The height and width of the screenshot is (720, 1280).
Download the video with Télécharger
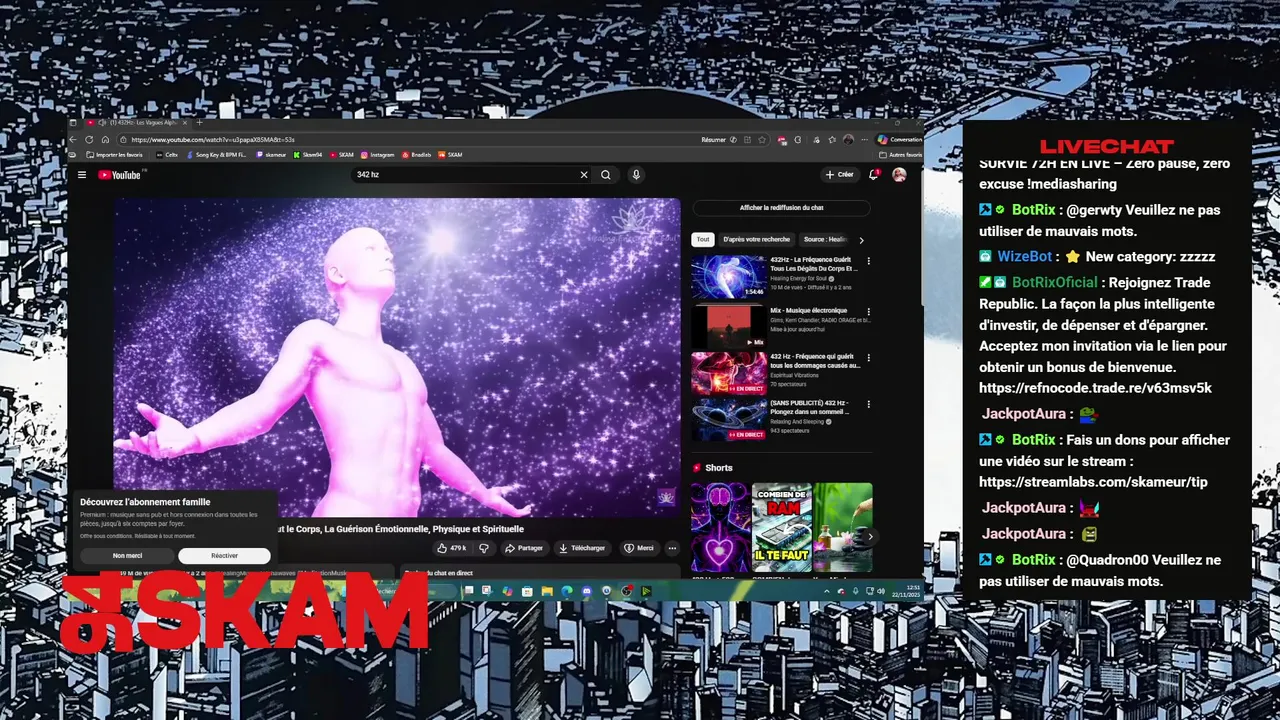(582, 548)
